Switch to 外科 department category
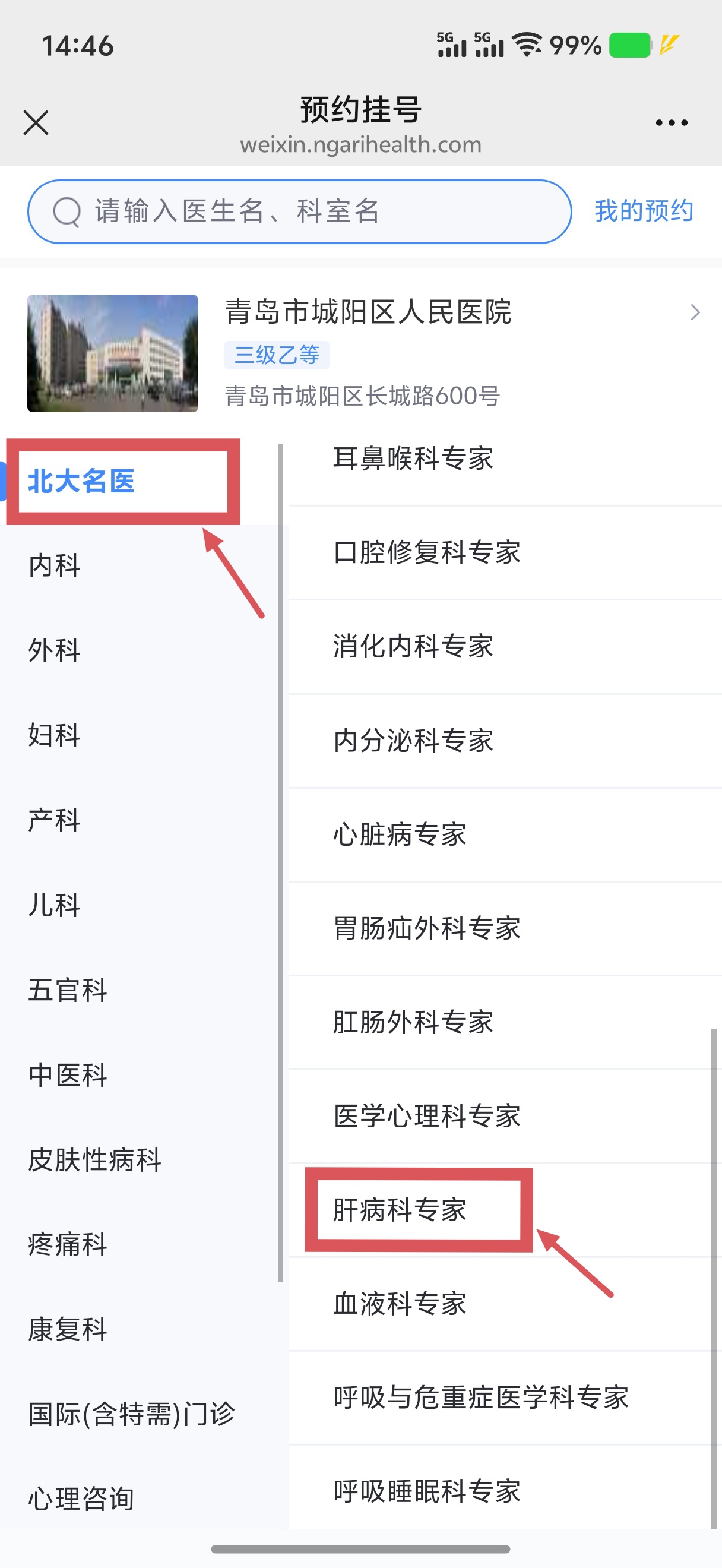Image resolution: width=722 pixels, height=1568 pixels. 55,650
